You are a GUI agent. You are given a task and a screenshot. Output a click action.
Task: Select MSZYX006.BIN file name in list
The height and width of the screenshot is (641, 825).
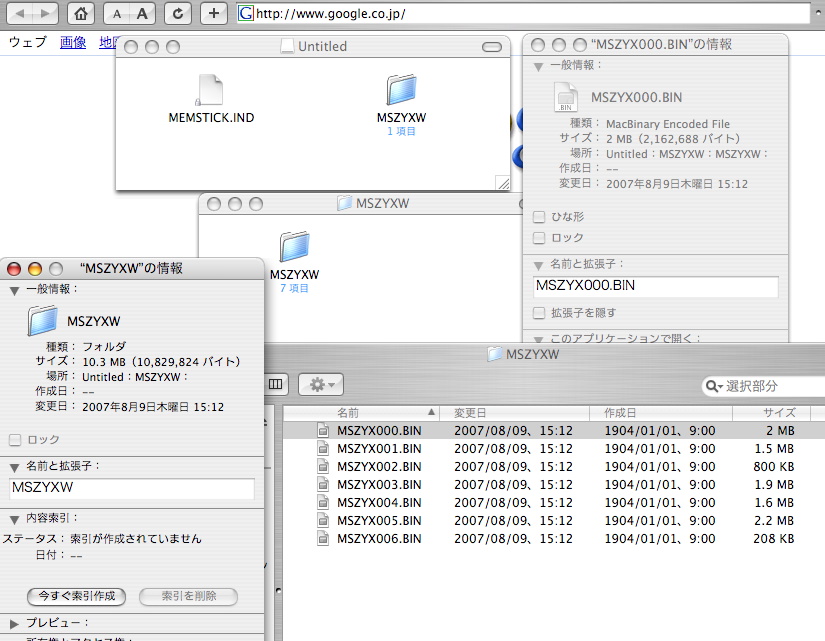coord(379,538)
